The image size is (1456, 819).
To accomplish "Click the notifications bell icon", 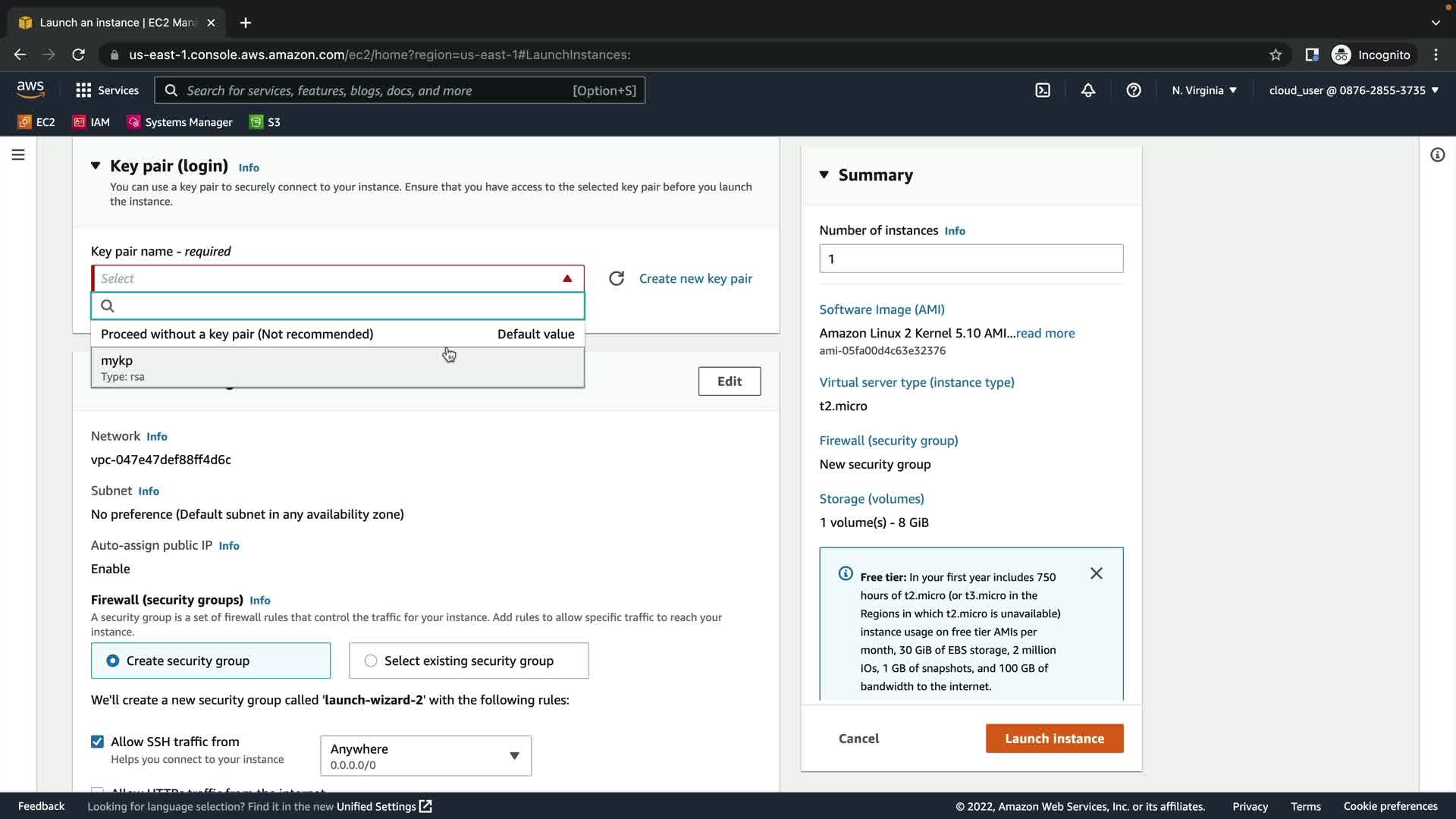I will tap(1088, 90).
